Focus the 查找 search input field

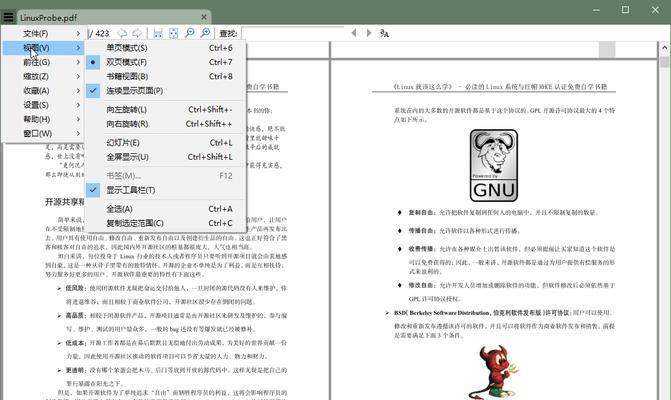(x=293, y=33)
